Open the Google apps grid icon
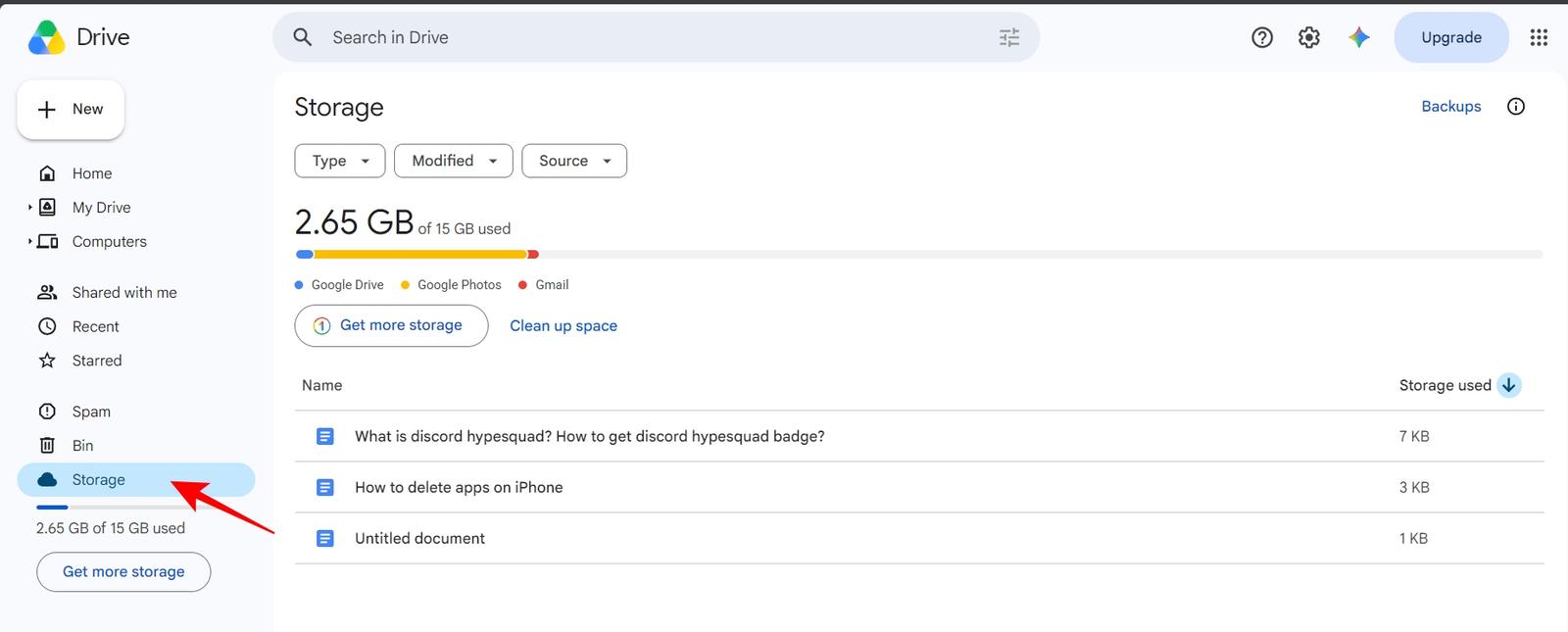Viewport: 1568px width, 632px height. pyautogui.click(x=1539, y=37)
